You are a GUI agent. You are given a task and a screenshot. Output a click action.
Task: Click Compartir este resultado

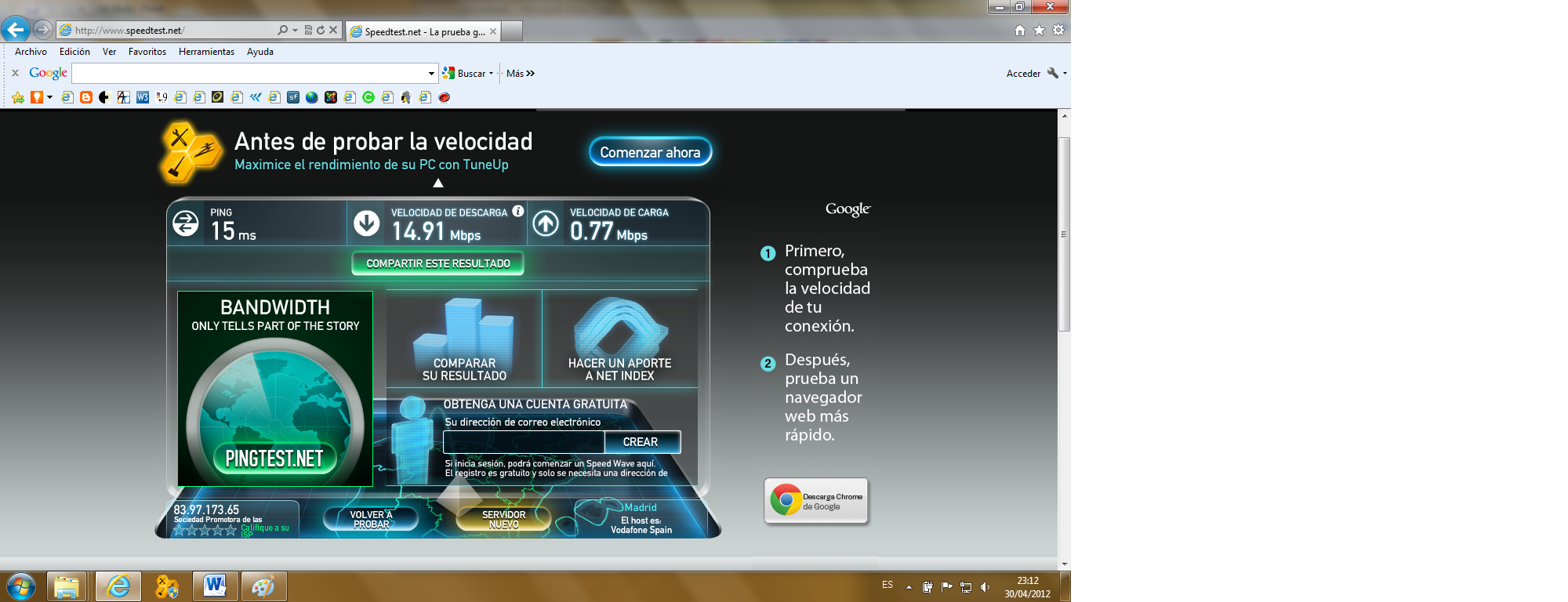point(437,263)
